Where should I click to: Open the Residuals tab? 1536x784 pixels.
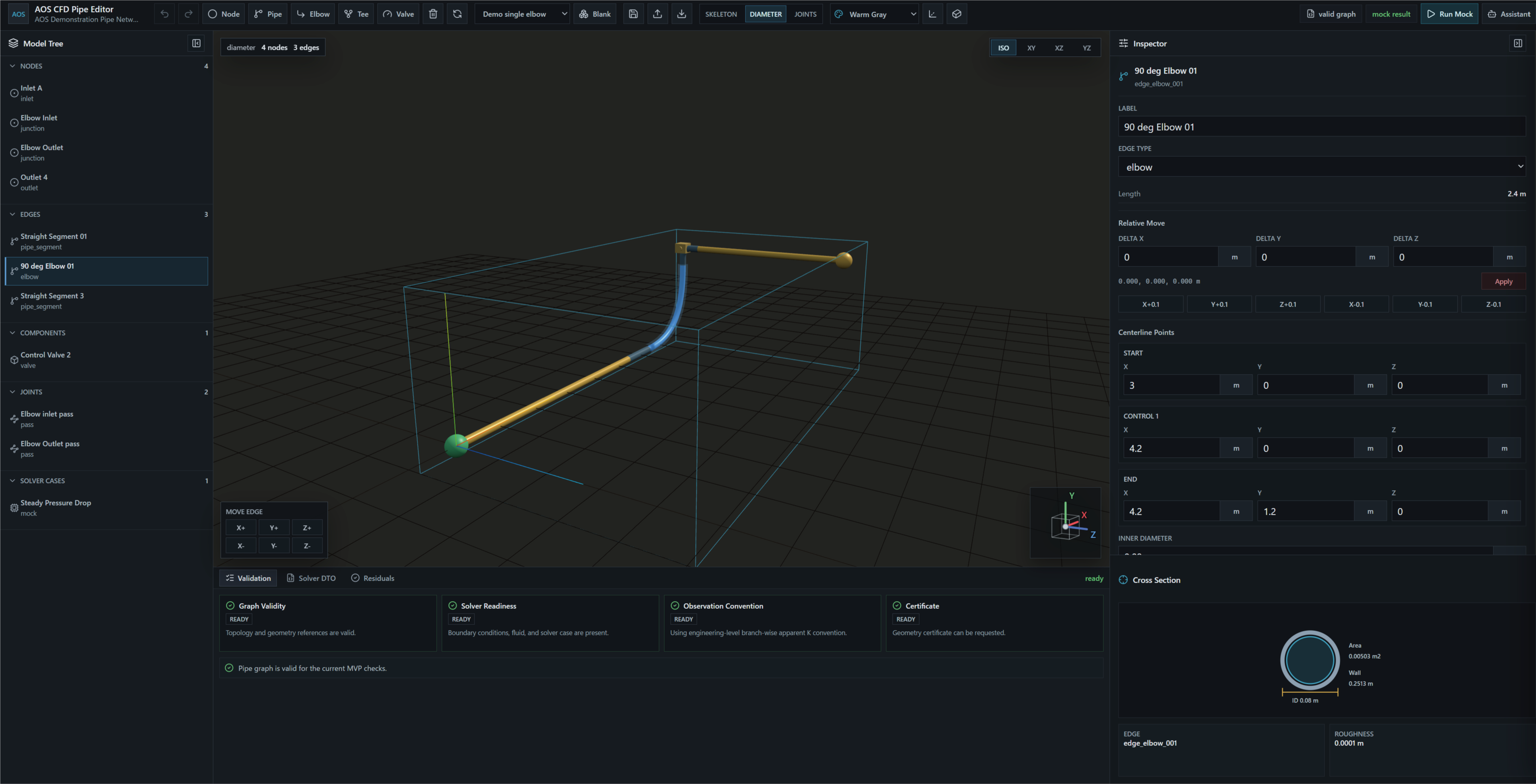coord(373,578)
